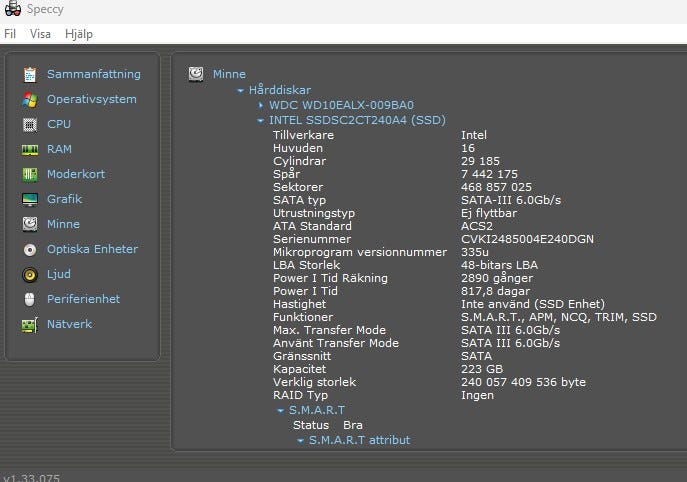Viewport: 687px width, 482px height.
Task: Collapse the Hårddiskar tree section
Action: click(x=240, y=90)
